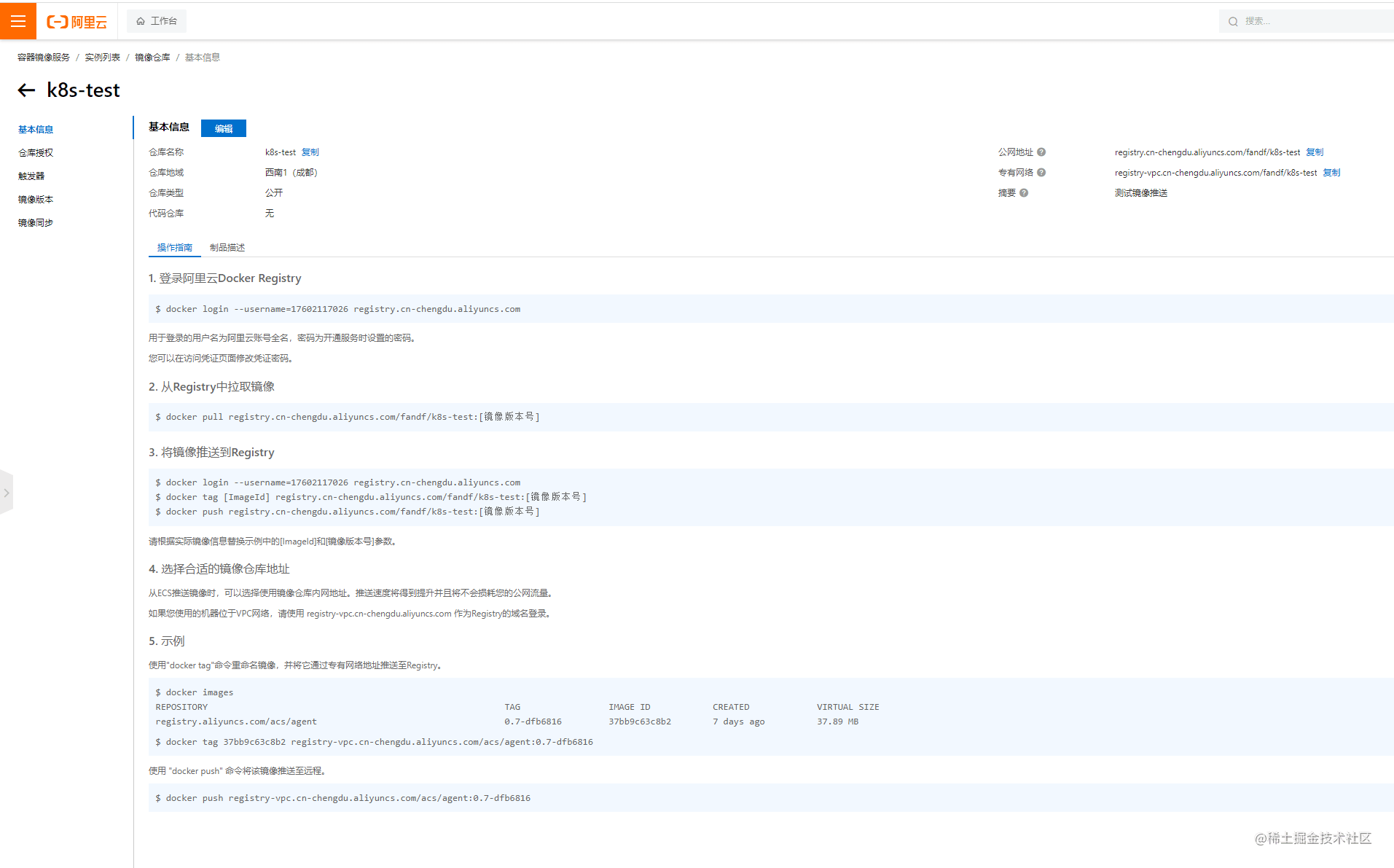Click the docker login command under step 1
Image resolution: width=1394 pixels, height=868 pixels.
(338, 309)
